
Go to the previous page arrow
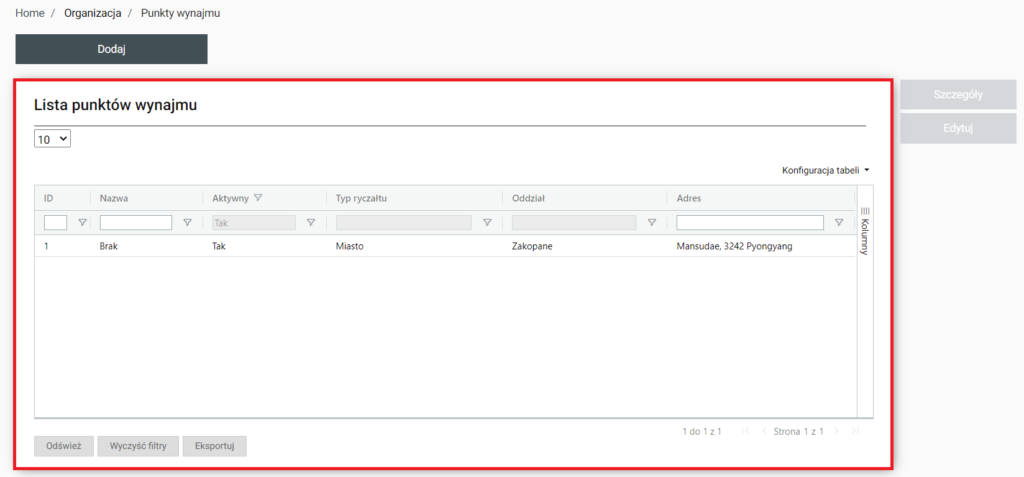[765, 431]
